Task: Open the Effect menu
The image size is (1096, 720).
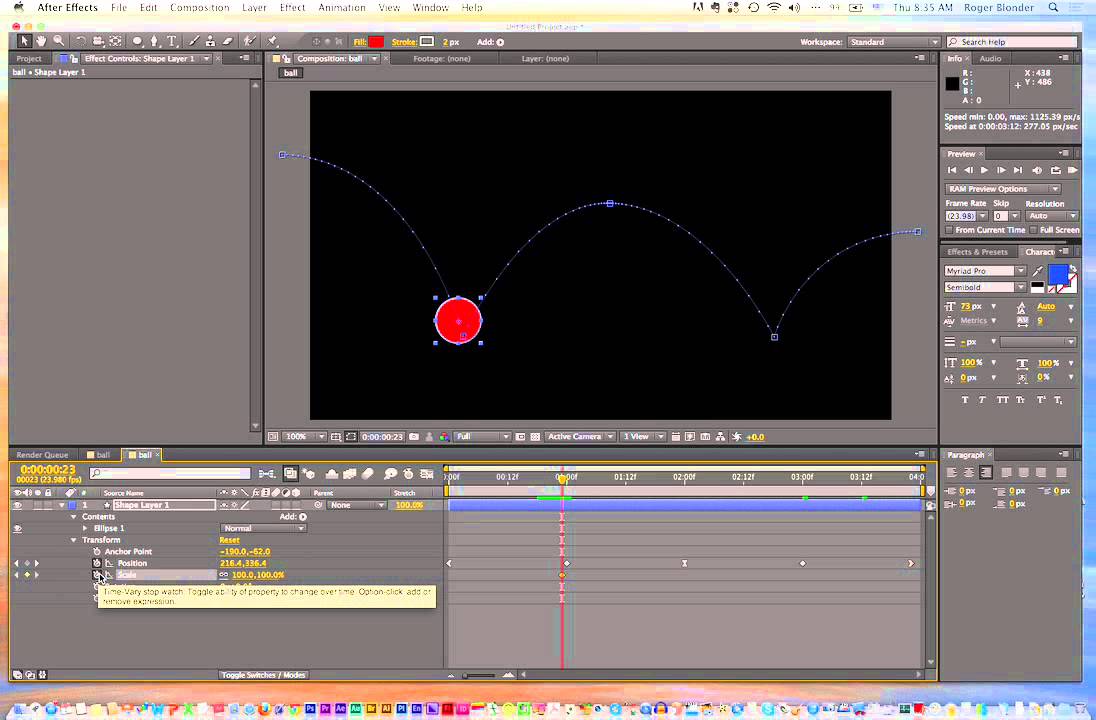Action: [292, 8]
